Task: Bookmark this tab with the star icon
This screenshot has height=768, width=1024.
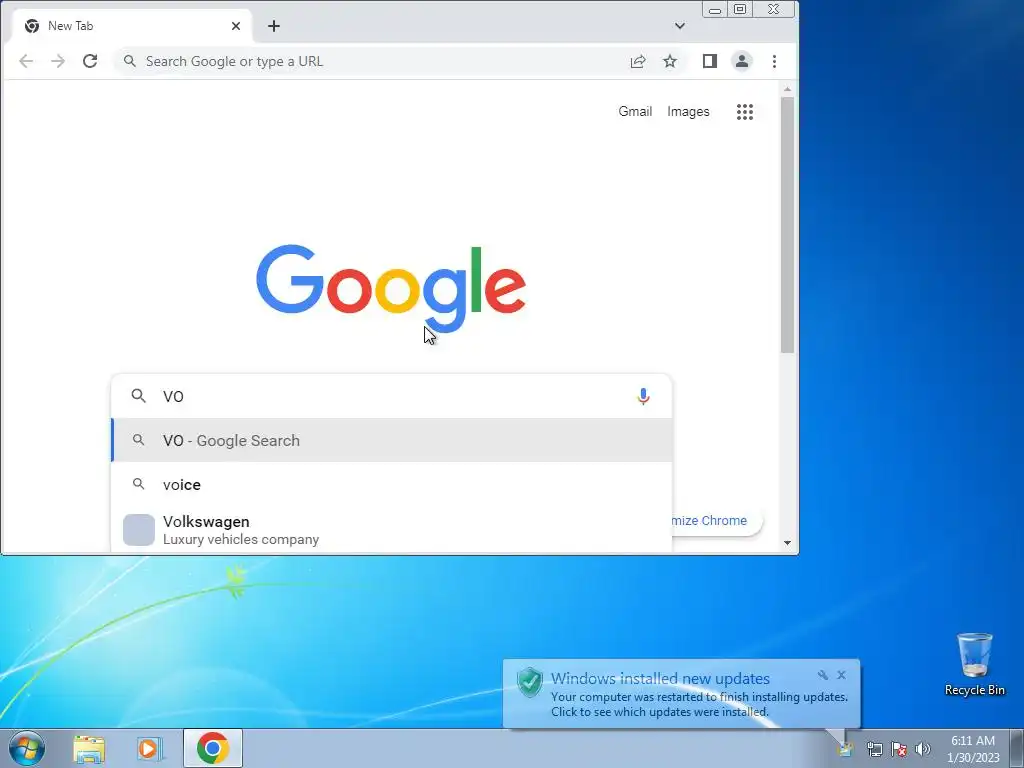Action: [x=670, y=61]
